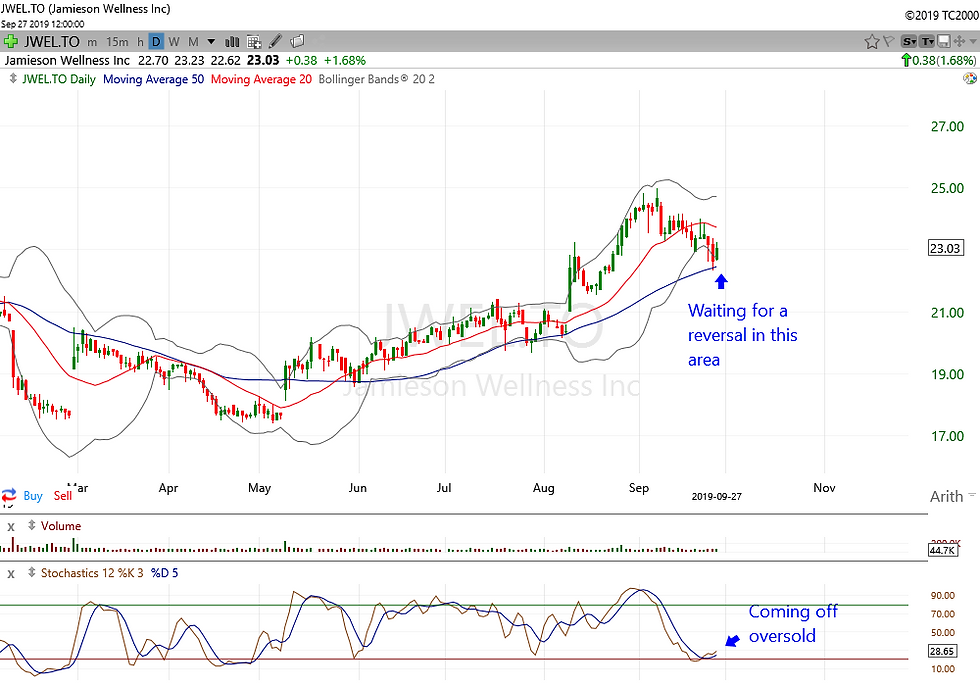Click the 'Coming off oversold' annotation

point(792,623)
